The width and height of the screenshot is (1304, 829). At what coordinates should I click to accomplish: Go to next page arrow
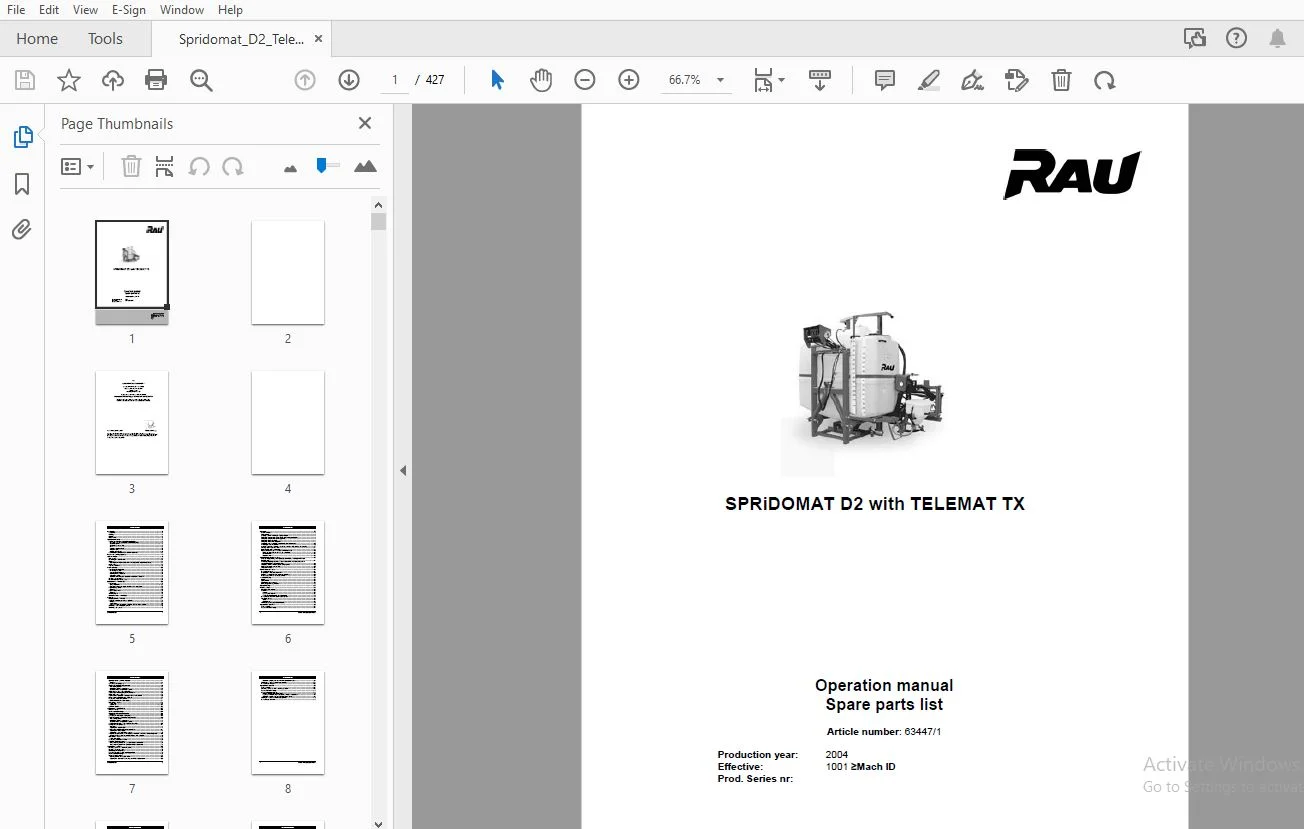click(x=349, y=80)
